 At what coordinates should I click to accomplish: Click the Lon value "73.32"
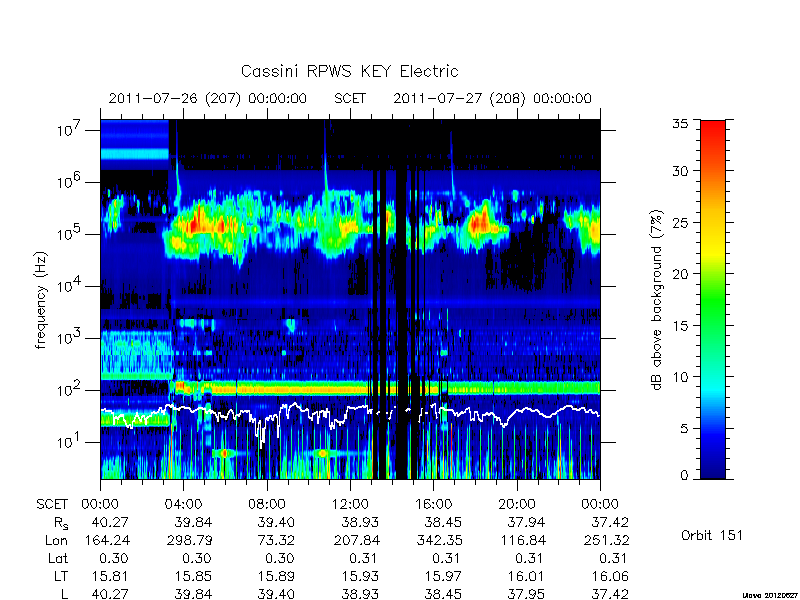(276, 540)
